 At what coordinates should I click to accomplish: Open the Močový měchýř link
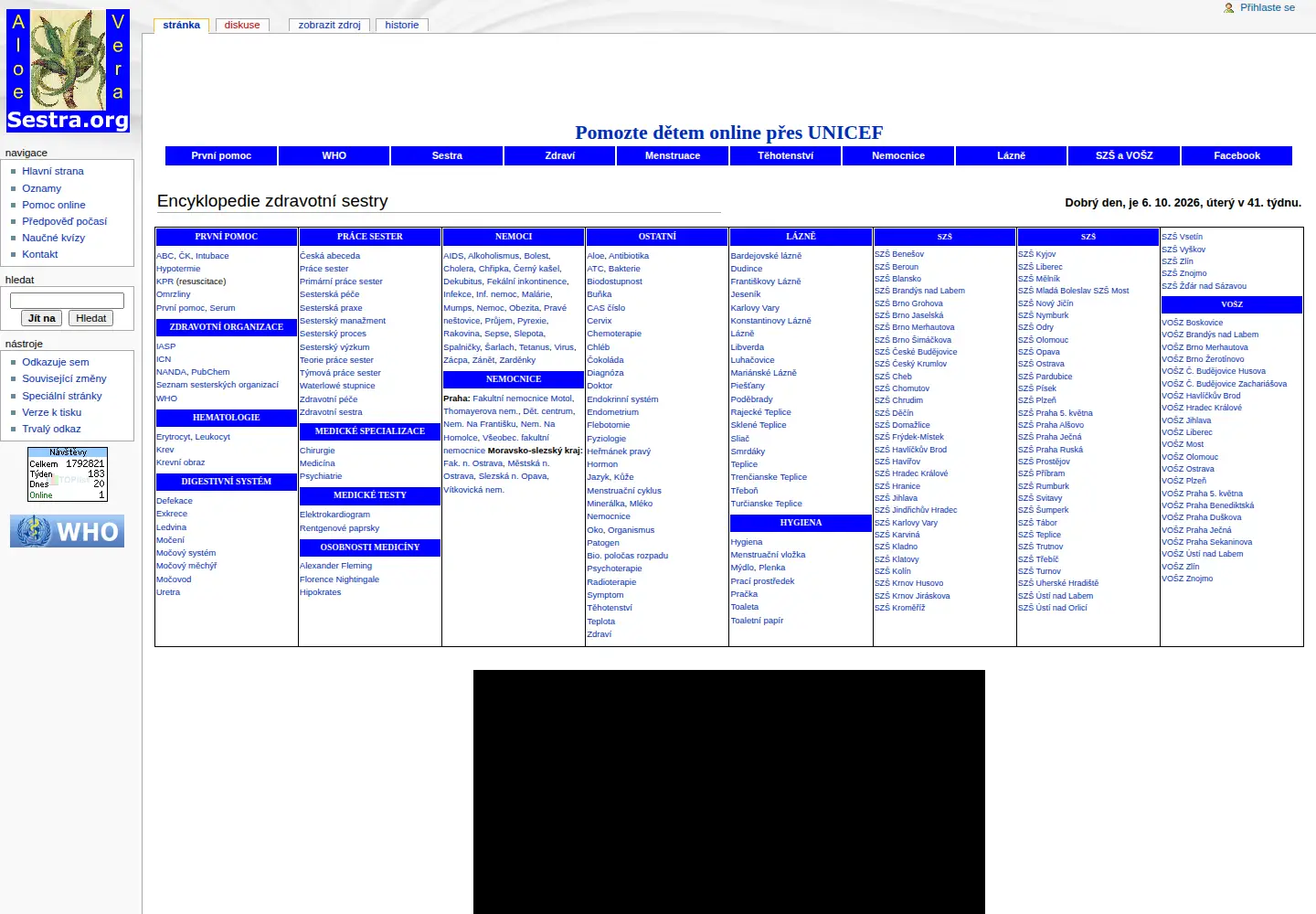(x=186, y=566)
